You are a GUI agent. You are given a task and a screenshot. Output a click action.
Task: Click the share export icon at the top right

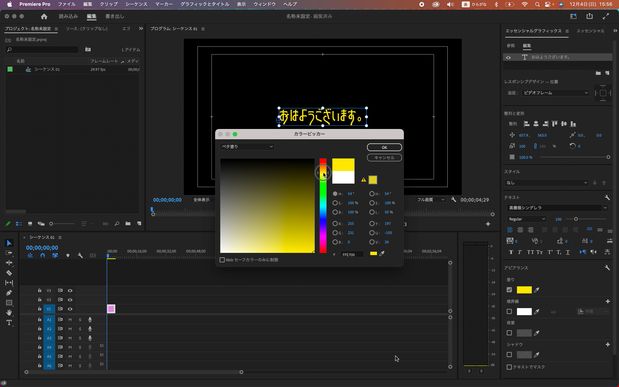(x=589, y=16)
